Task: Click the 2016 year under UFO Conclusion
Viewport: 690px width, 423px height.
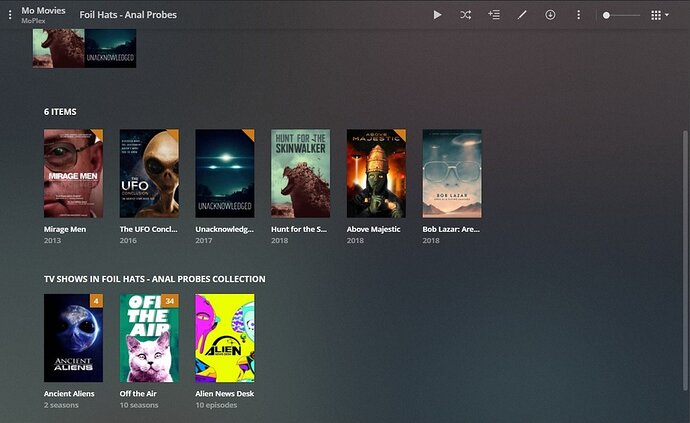Action: (x=128, y=241)
